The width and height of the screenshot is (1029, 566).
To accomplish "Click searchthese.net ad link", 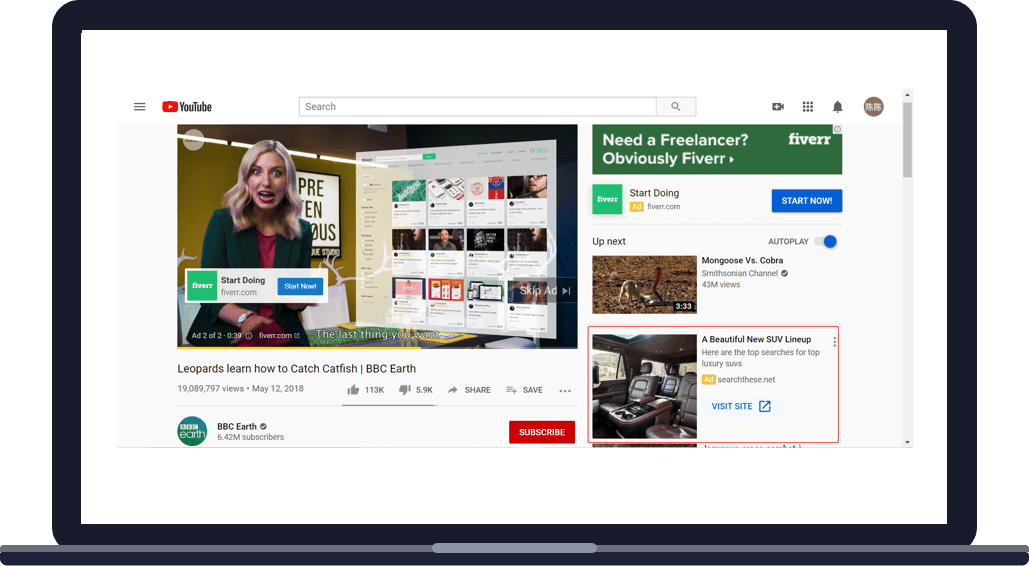I will 746,380.
